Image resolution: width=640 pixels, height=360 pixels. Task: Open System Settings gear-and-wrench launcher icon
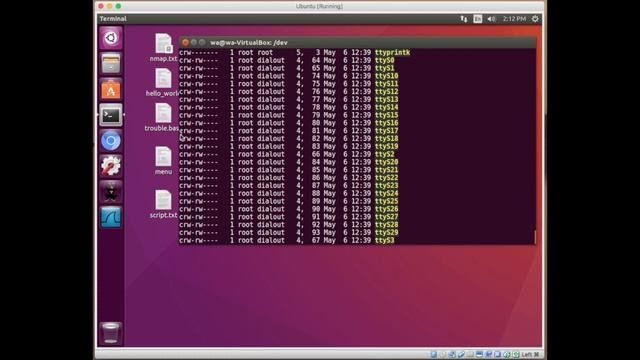[x=111, y=166]
